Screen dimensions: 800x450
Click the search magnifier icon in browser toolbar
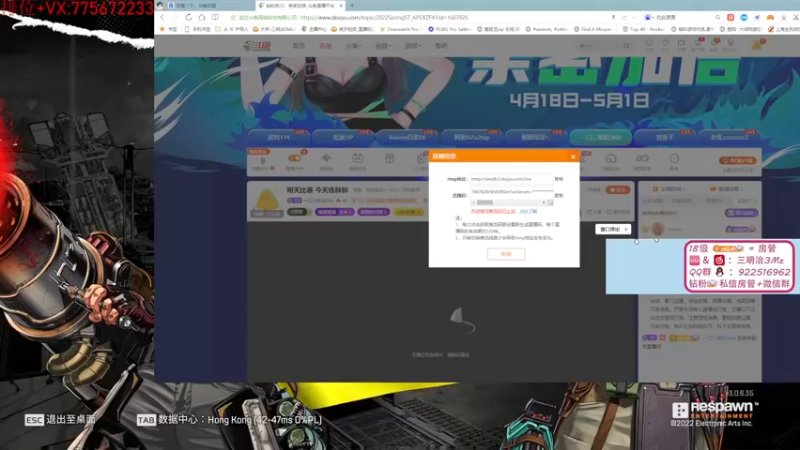[x=718, y=17]
